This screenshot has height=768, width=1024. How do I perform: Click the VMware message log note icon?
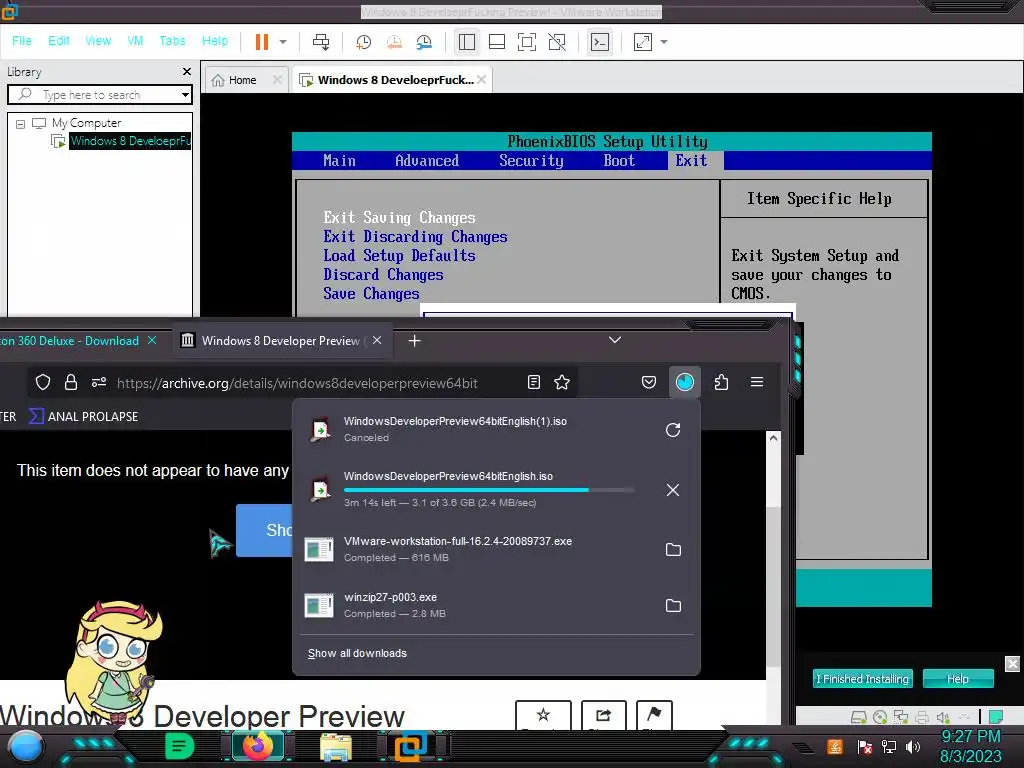pyautogui.click(x=995, y=717)
